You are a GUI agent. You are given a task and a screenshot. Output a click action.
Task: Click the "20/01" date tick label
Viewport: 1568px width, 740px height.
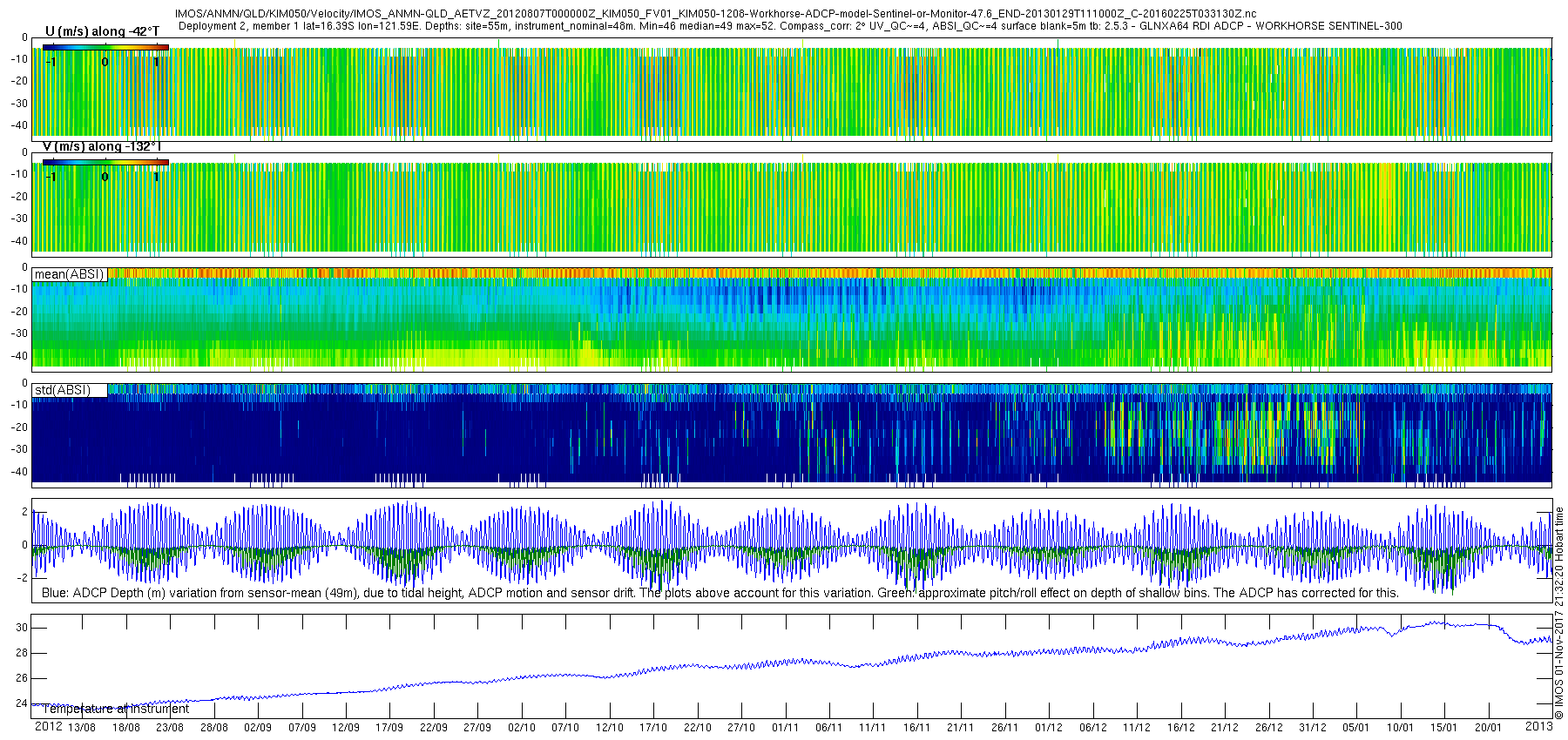pos(1489,728)
